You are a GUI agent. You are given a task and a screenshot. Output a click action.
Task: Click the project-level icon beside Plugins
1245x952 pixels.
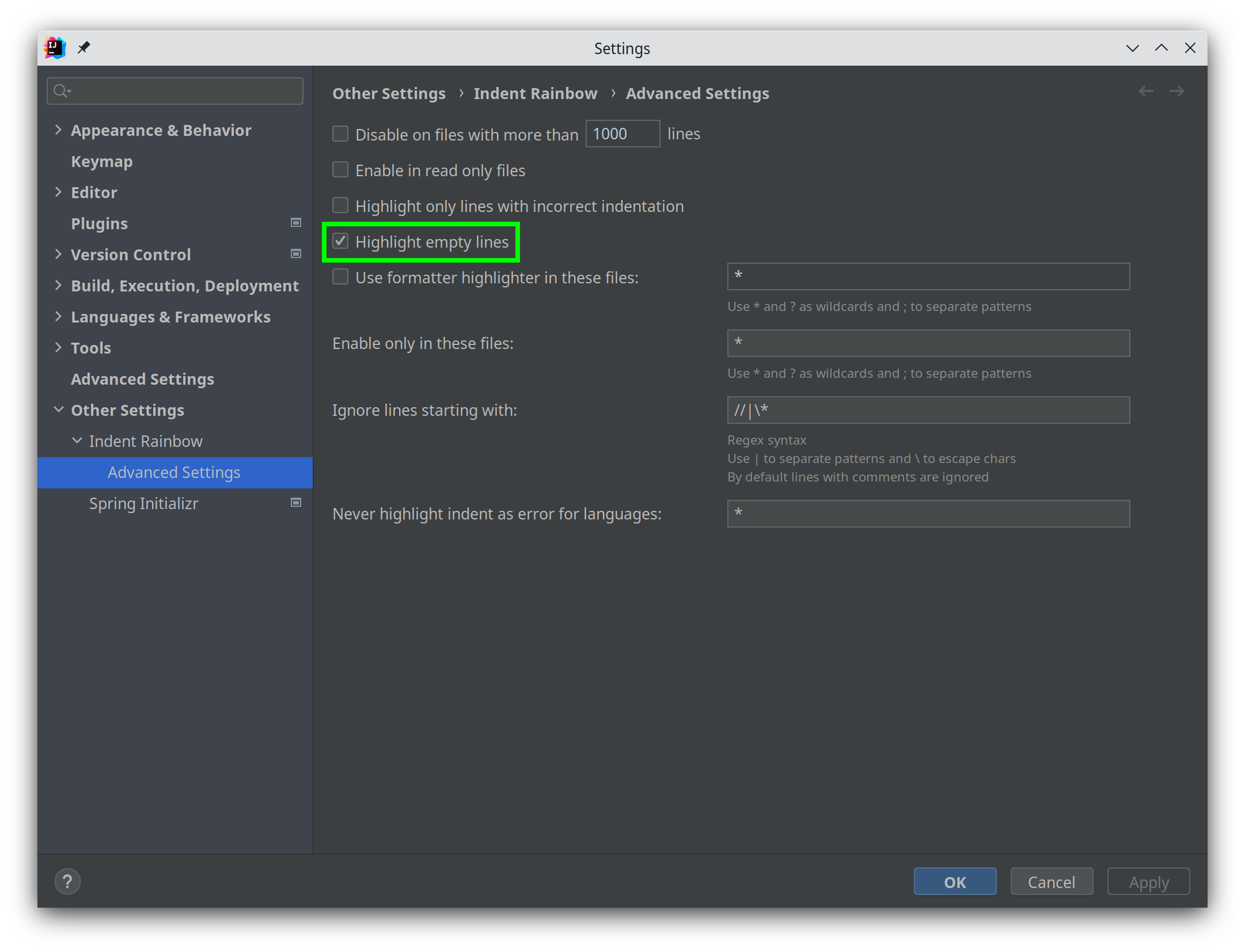pos(296,223)
